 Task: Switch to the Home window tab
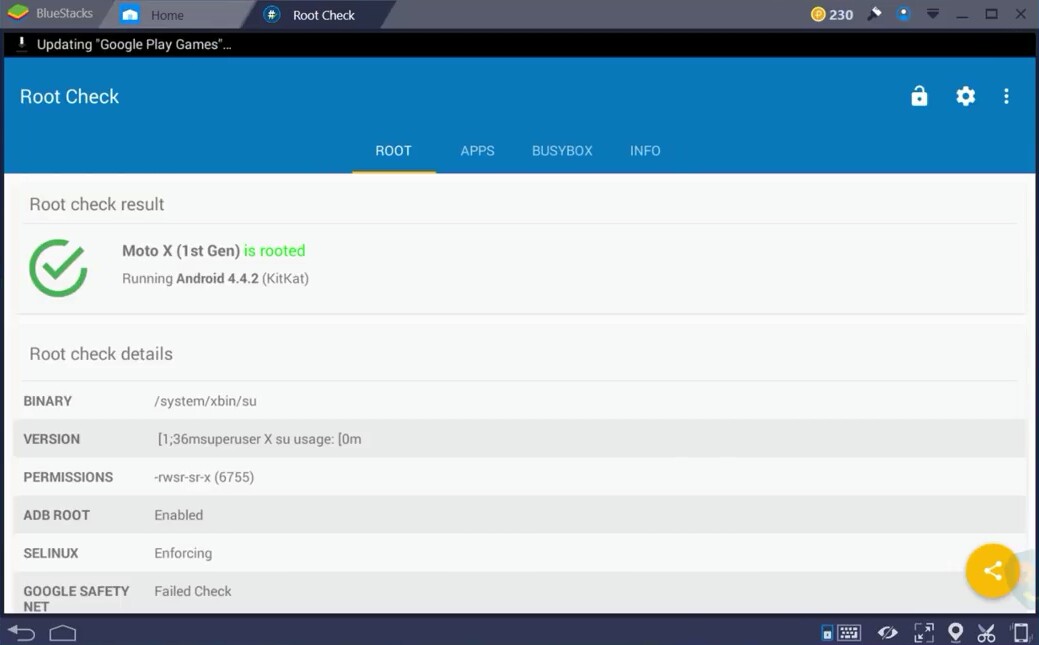pyautogui.click(x=167, y=15)
